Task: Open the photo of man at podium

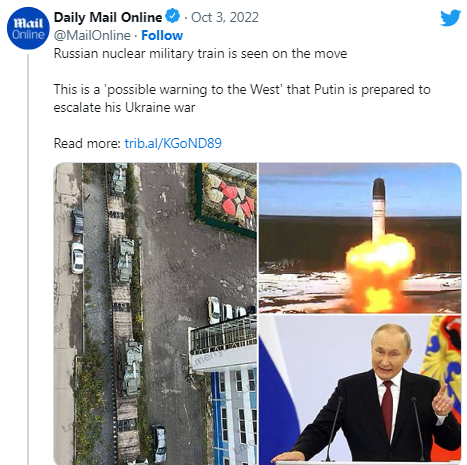Action: coord(360,389)
